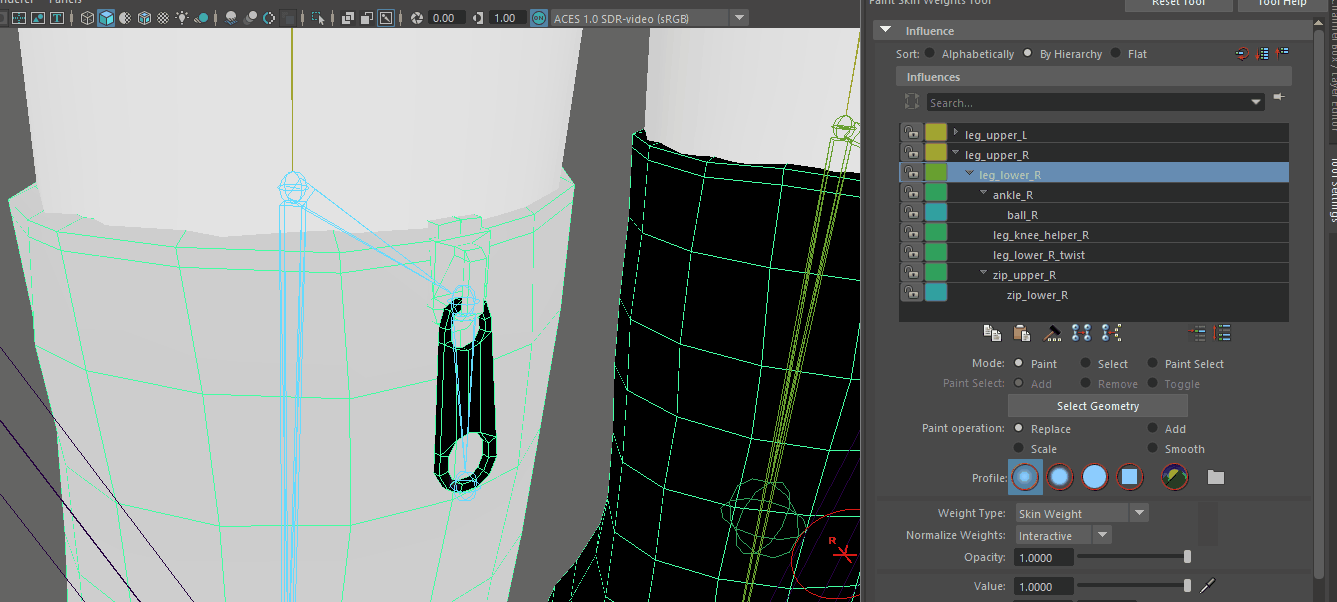Open the brush profile folder browser
Screen dimensions: 1337x602
(x=1215, y=477)
